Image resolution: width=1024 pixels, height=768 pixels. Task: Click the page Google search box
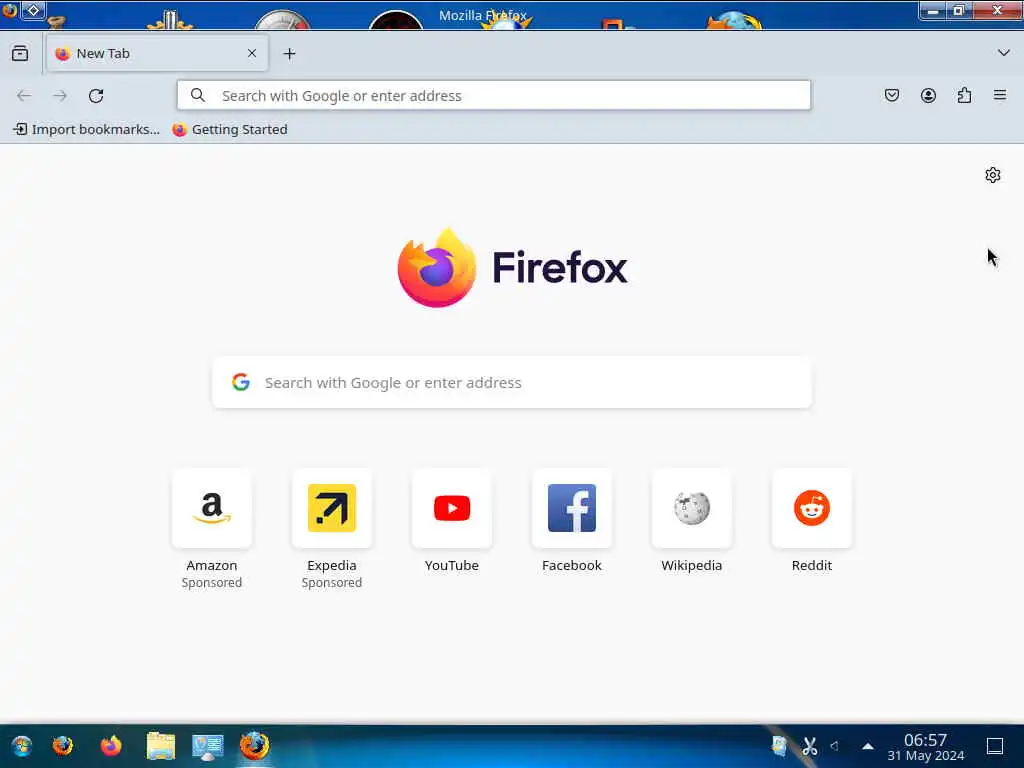[x=512, y=383]
